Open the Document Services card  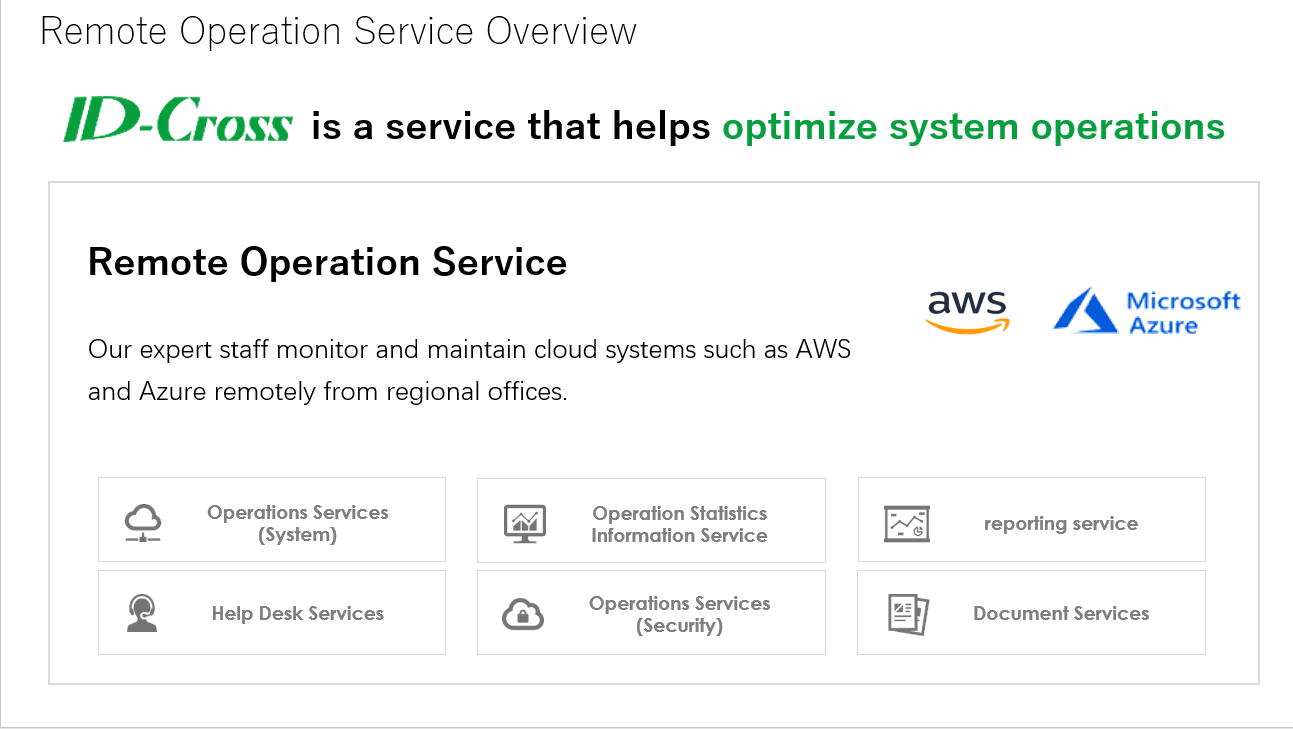coord(1031,612)
